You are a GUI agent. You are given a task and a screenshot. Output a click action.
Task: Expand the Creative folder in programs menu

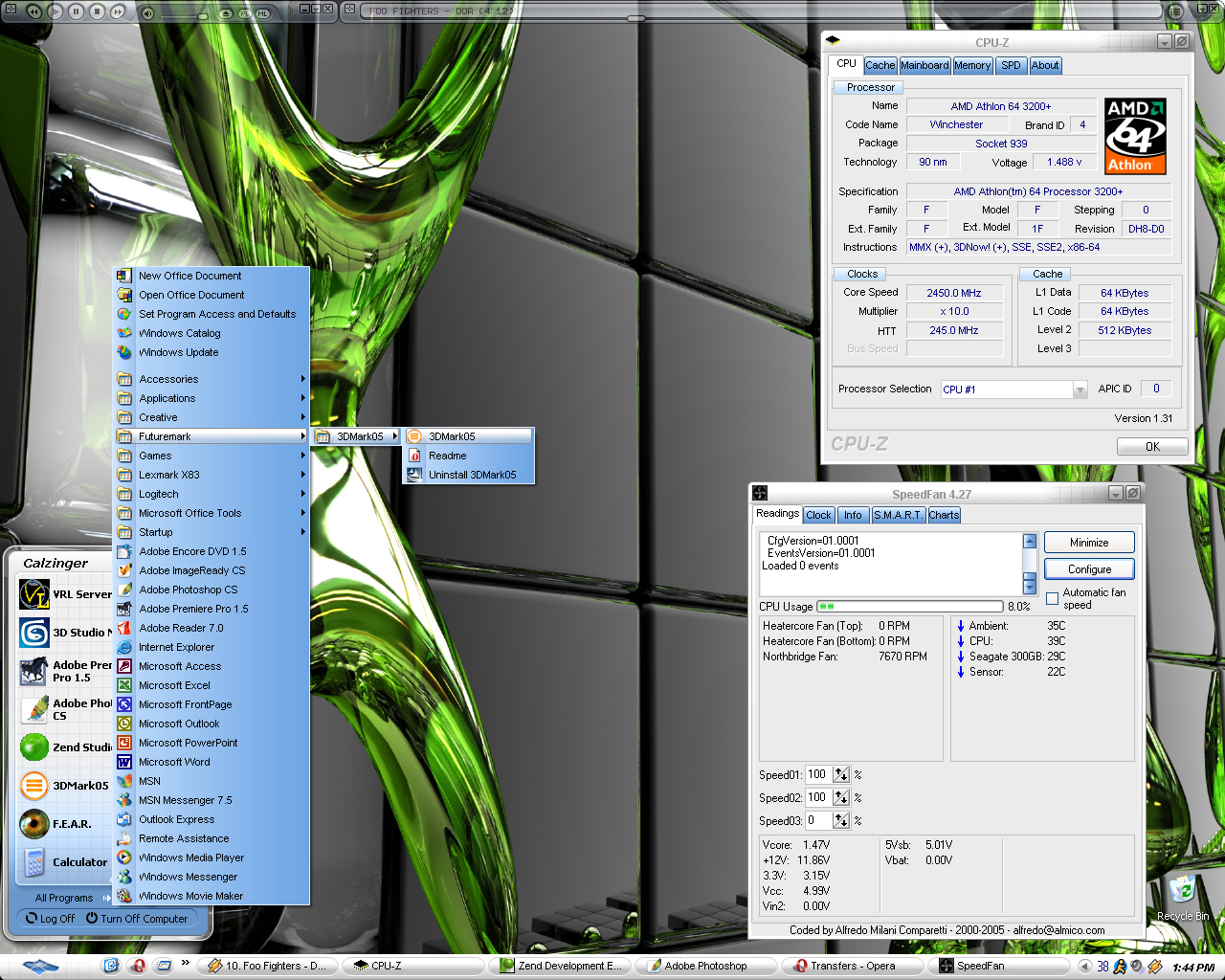(212, 417)
